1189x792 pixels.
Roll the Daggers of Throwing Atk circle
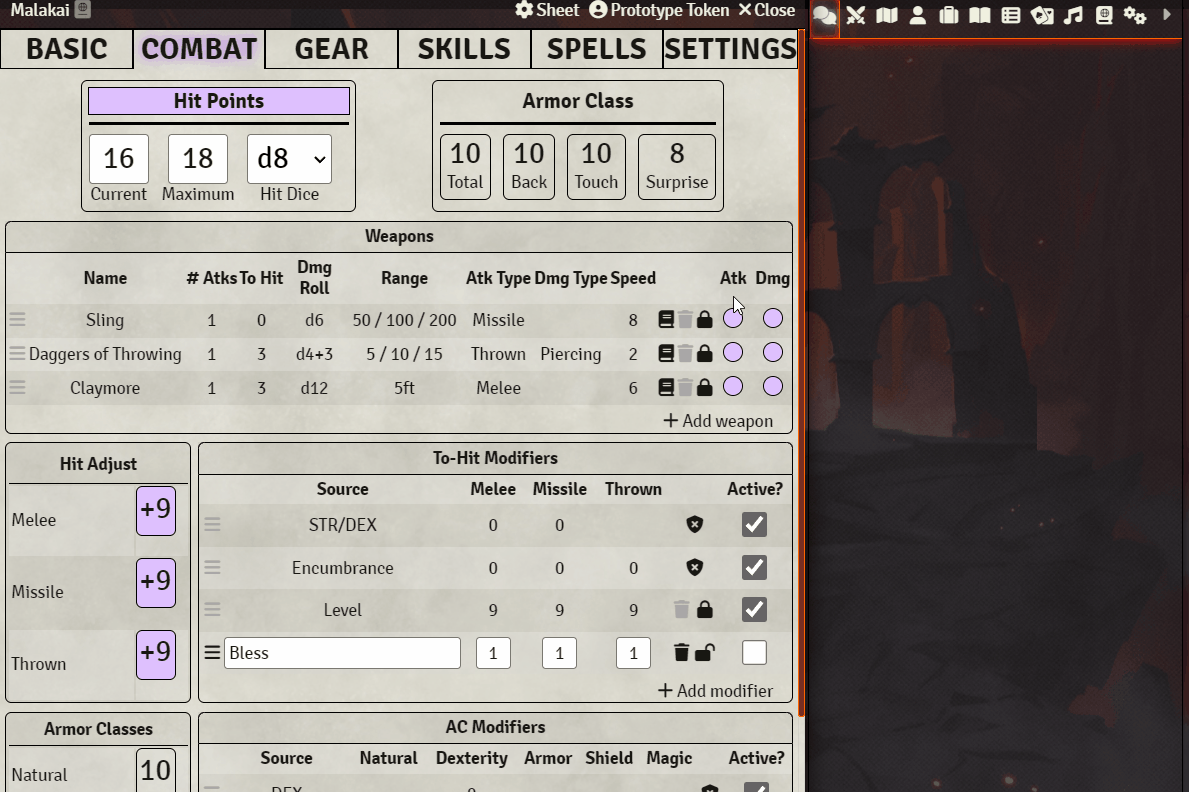pyautogui.click(x=733, y=353)
